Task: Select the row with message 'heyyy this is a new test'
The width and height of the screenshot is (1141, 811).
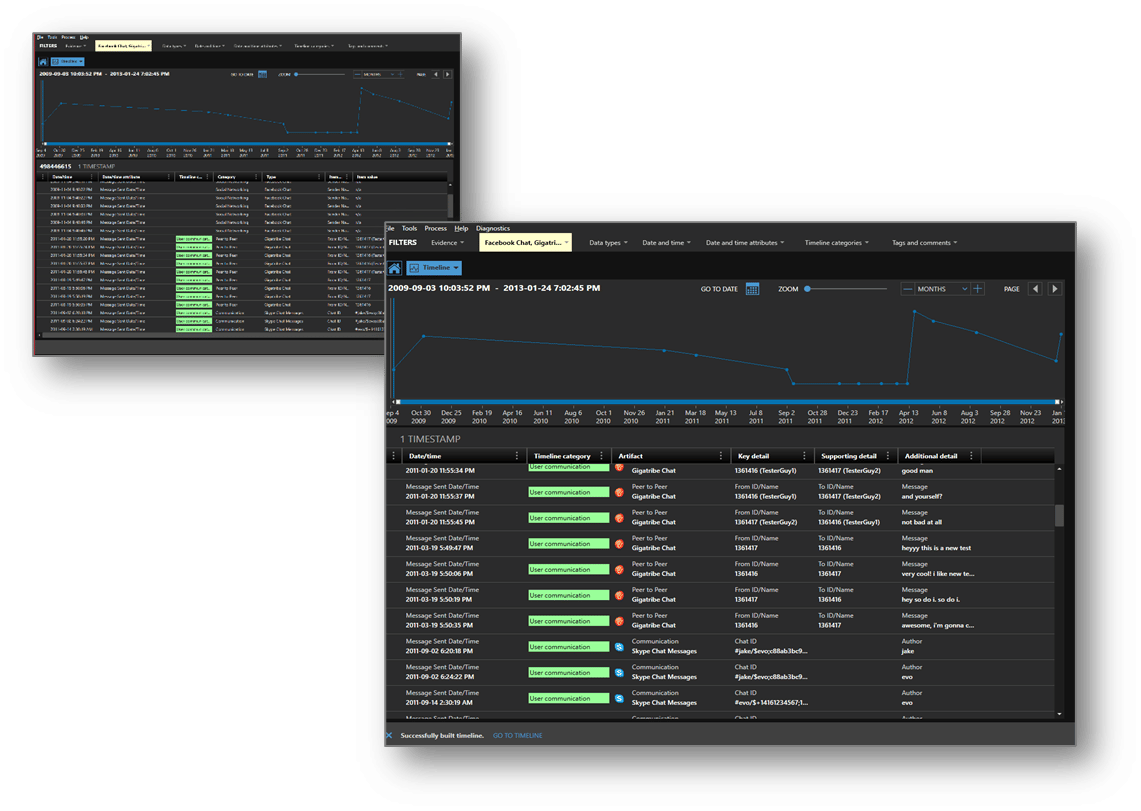Action: 720,544
